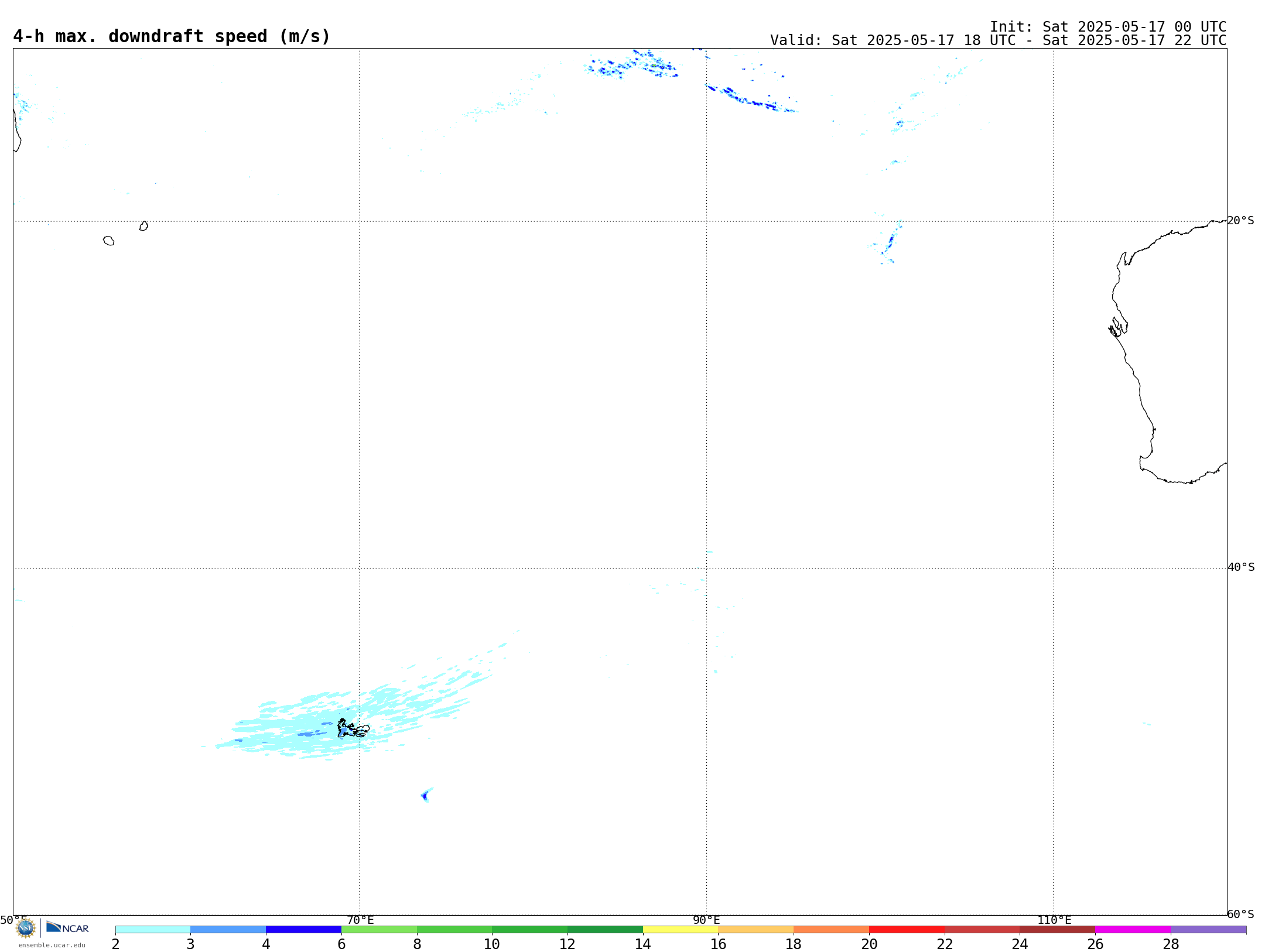Click the light cyan 2-3 color swatch

pyautogui.click(x=153, y=929)
